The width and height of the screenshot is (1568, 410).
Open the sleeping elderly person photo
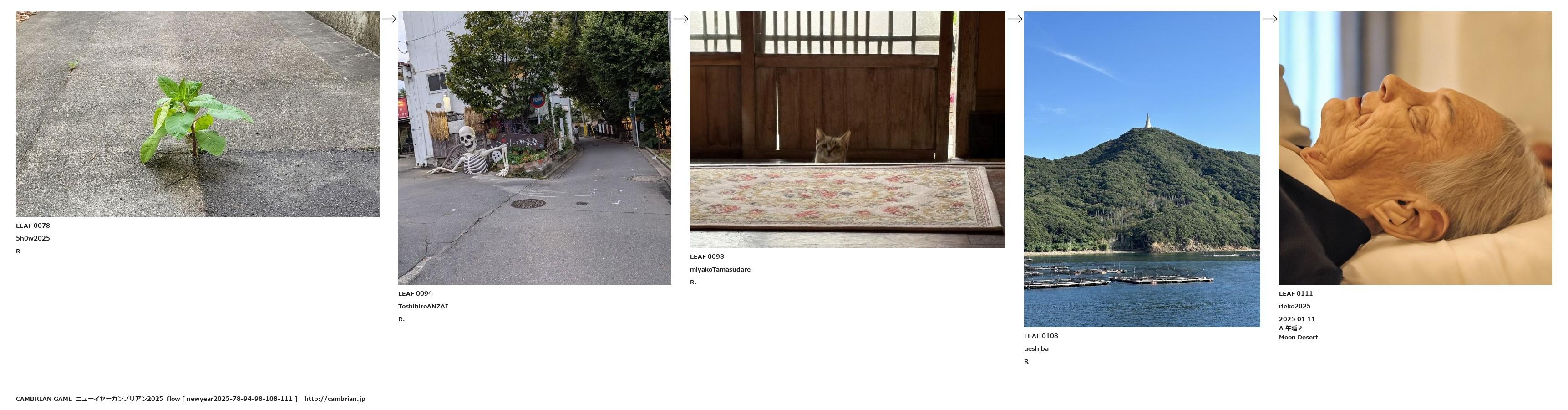1415,148
